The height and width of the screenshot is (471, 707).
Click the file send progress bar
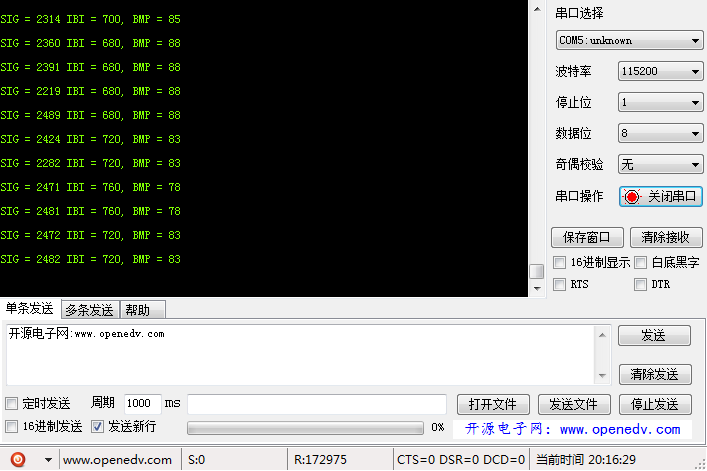pyautogui.click(x=305, y=428)
